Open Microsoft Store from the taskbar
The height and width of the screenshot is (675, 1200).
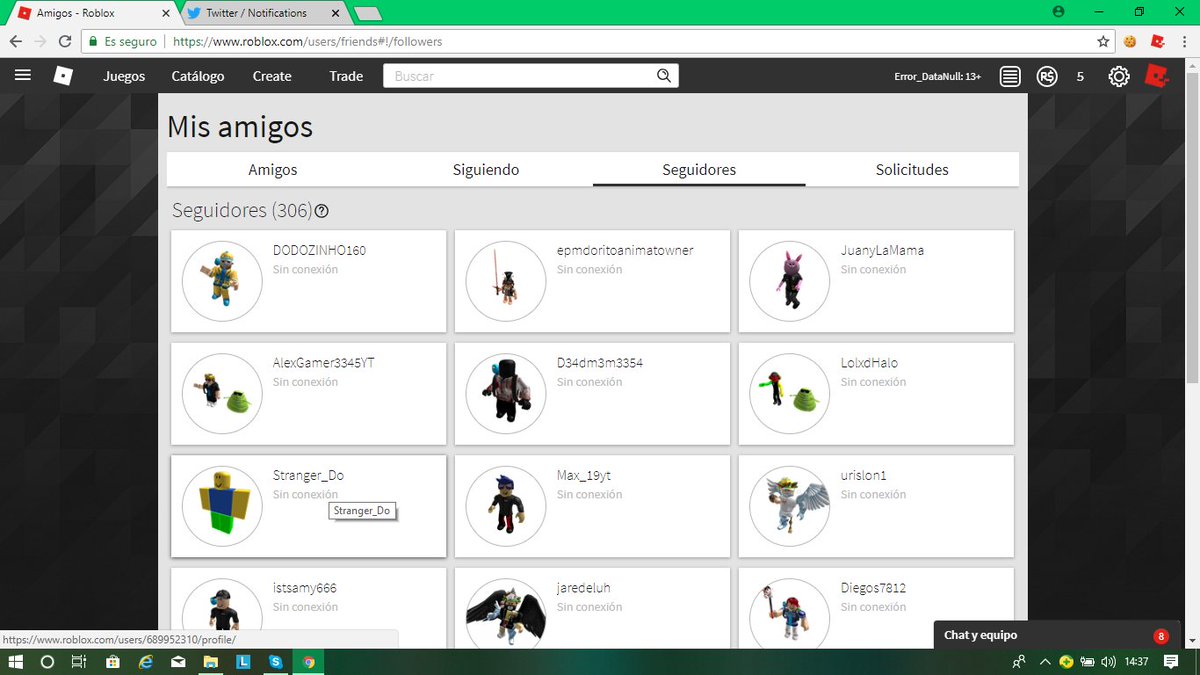(113, 662)
